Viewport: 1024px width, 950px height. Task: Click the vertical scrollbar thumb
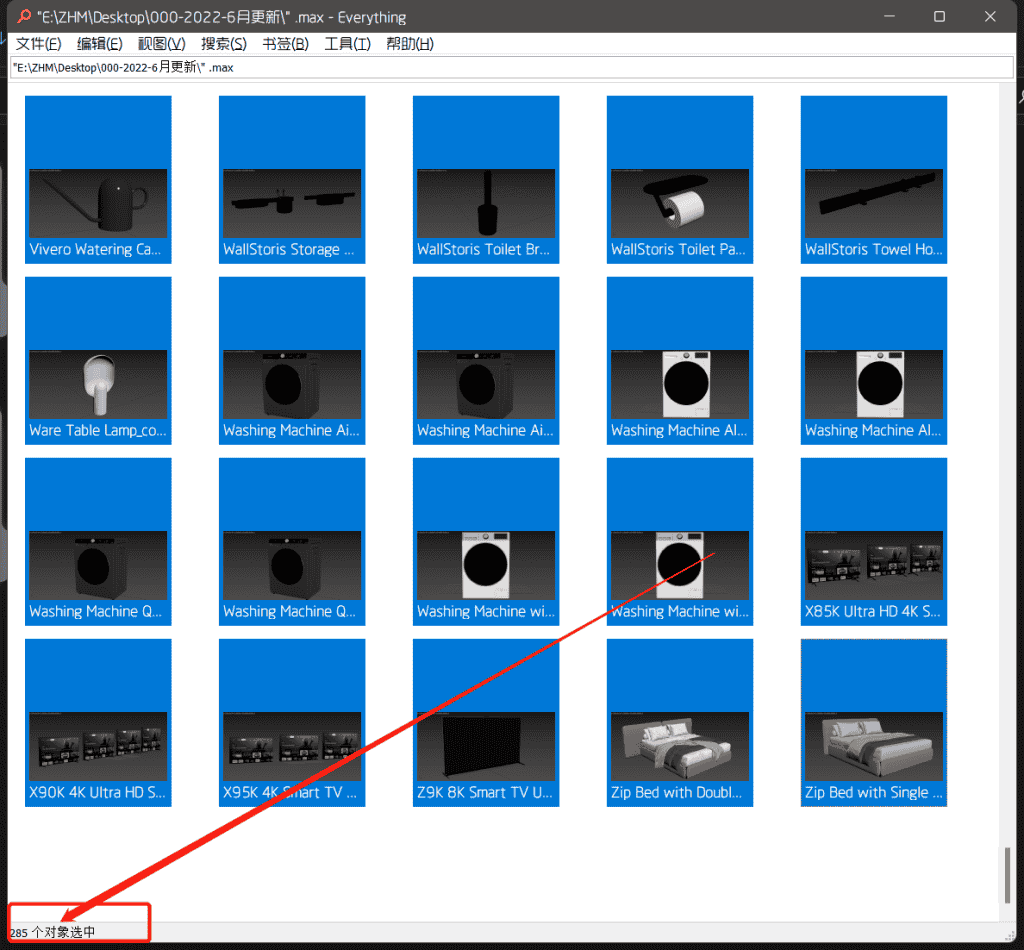coord(1007,875)
